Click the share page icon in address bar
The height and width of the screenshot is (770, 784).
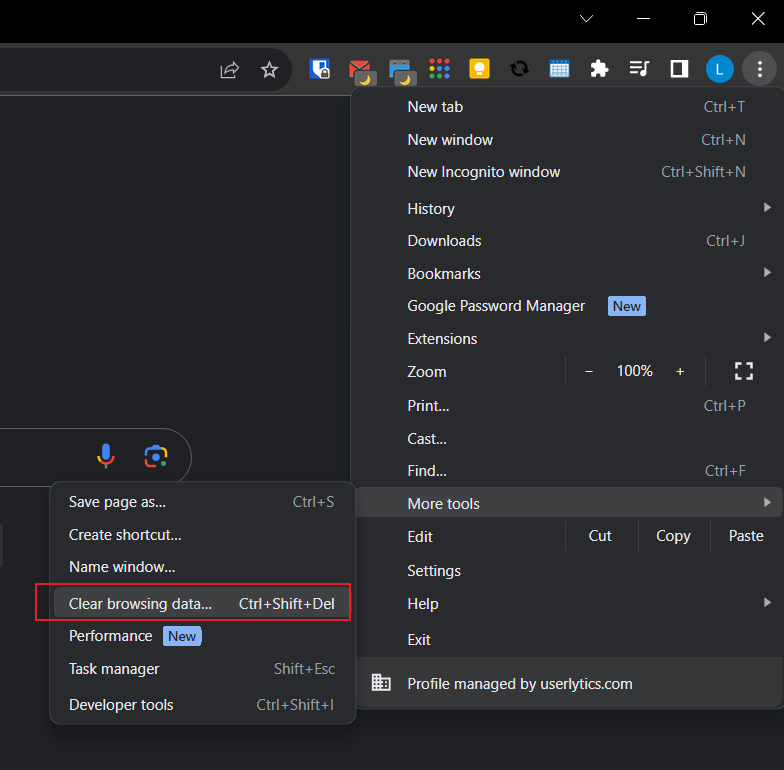point(230,69)
